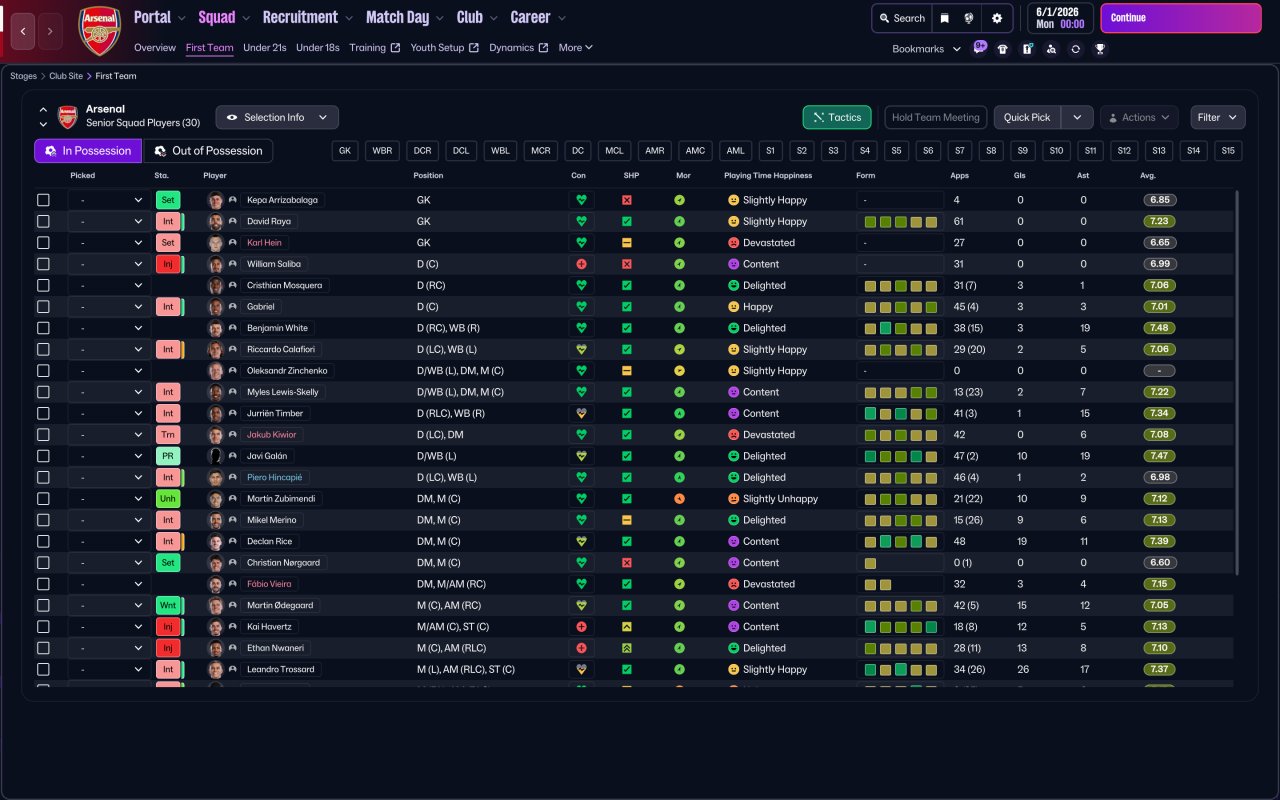
Task: Open the kit shirt shortcut icon
Action: pyautogui.click(x=1003, y=49)
